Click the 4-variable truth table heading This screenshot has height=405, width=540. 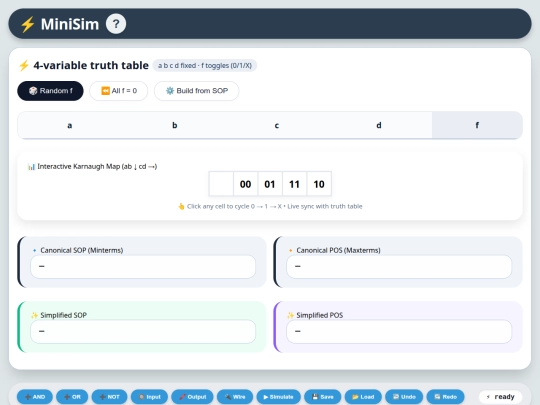pos(91,65)
